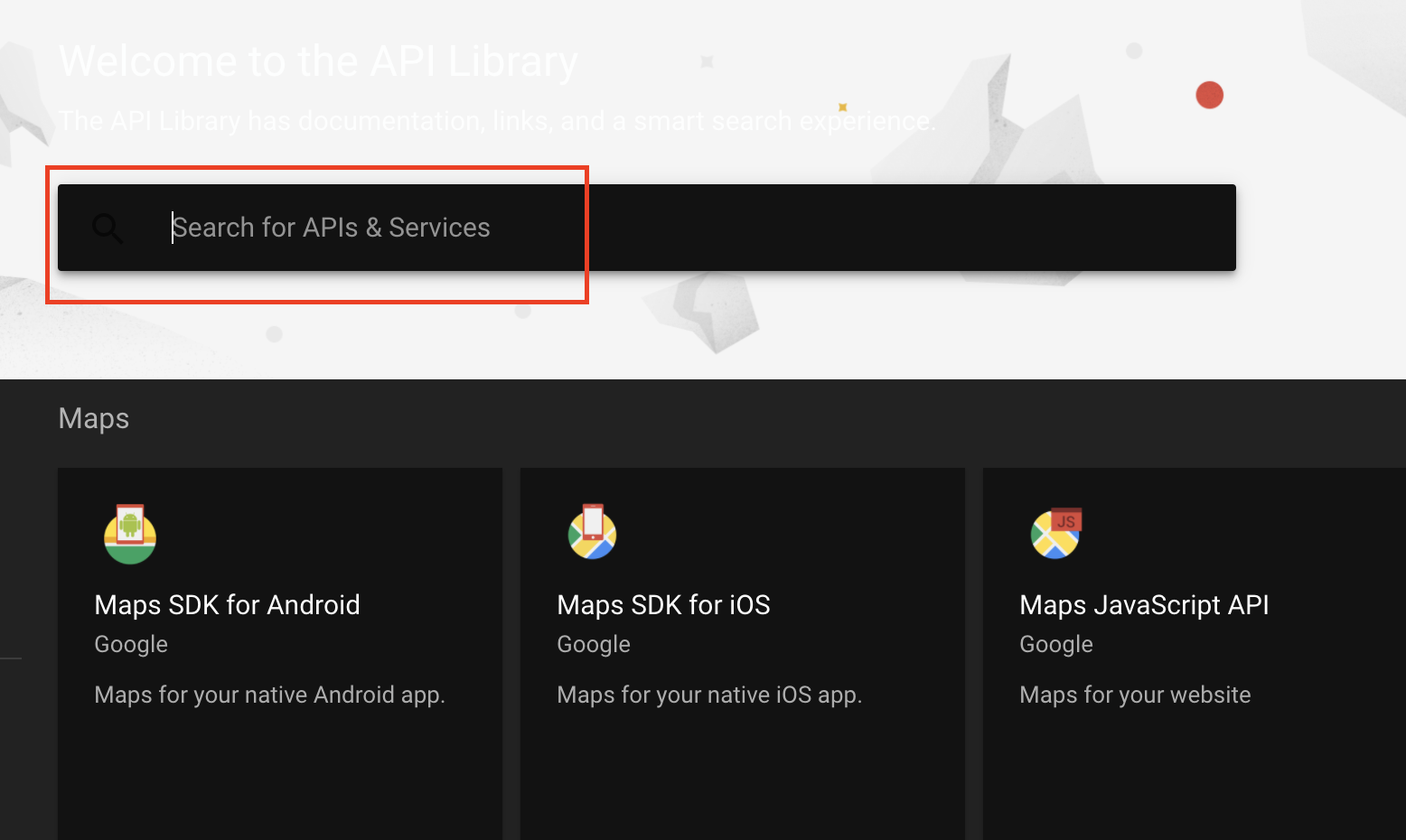This screenshot has height=840, width=1406.
Task: Click 'Maps for your native Android app.' text
Action: [270, 695]
